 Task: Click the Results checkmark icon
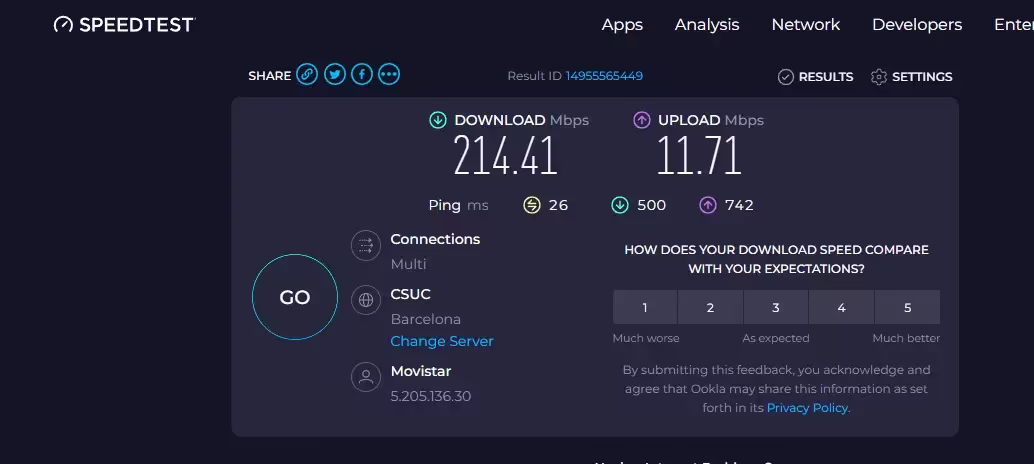point(785,77)
